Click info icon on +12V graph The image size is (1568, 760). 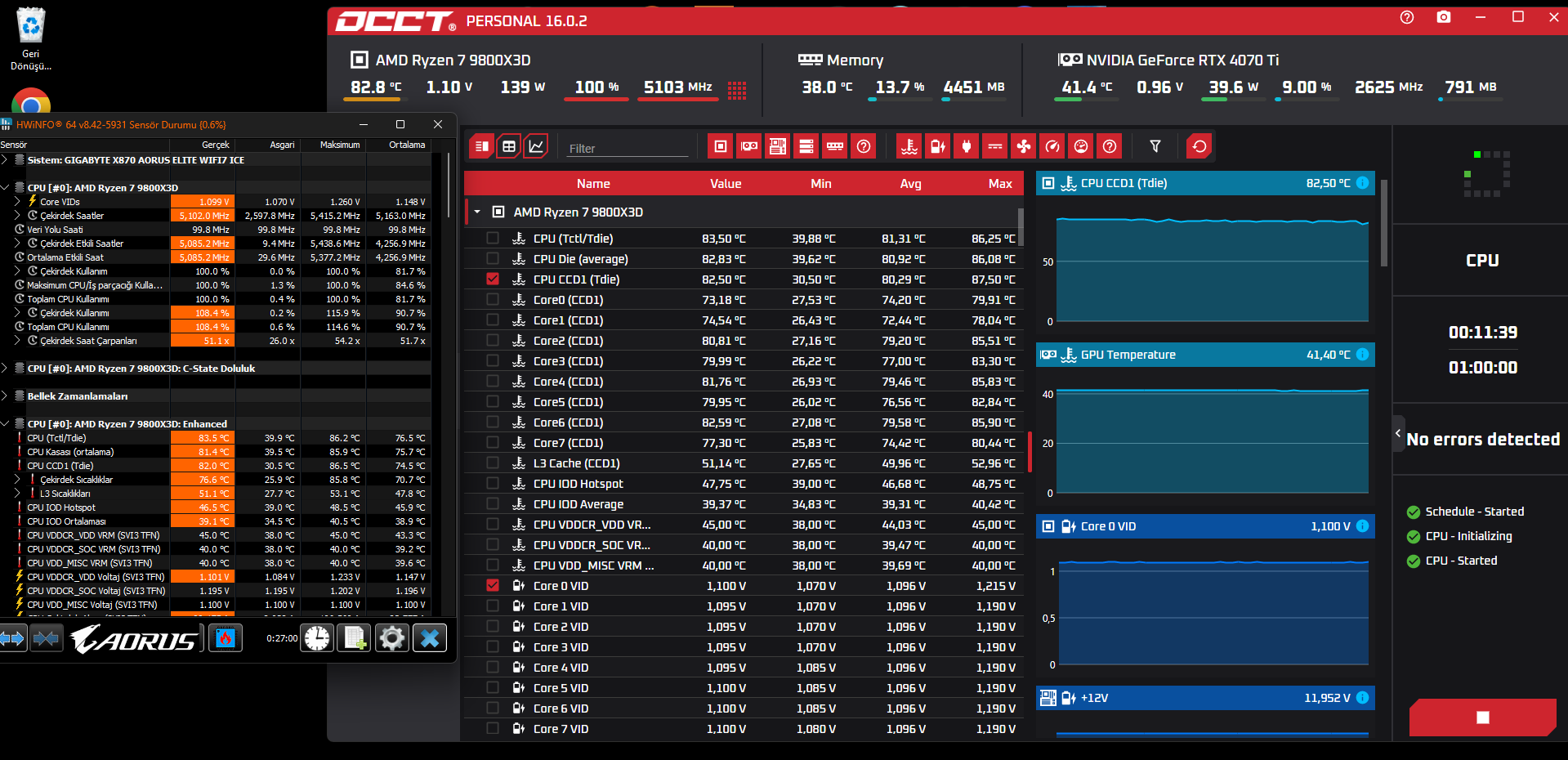click(1362, 698)
